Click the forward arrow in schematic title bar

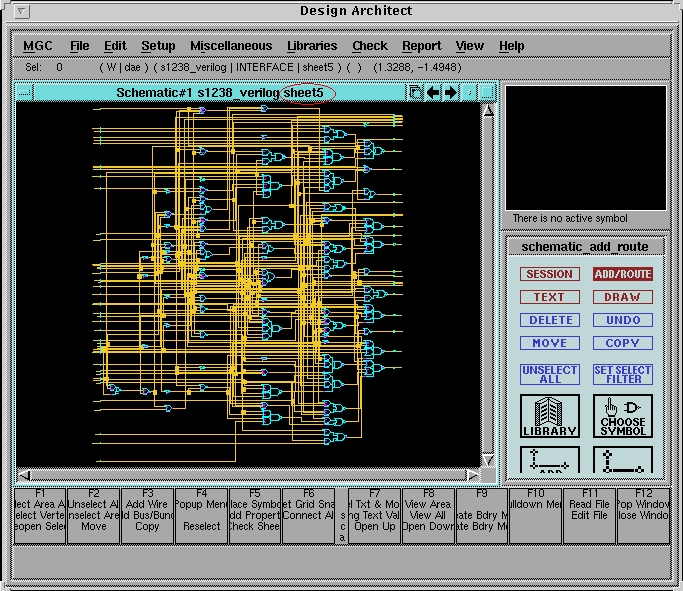tap(450, 93)
